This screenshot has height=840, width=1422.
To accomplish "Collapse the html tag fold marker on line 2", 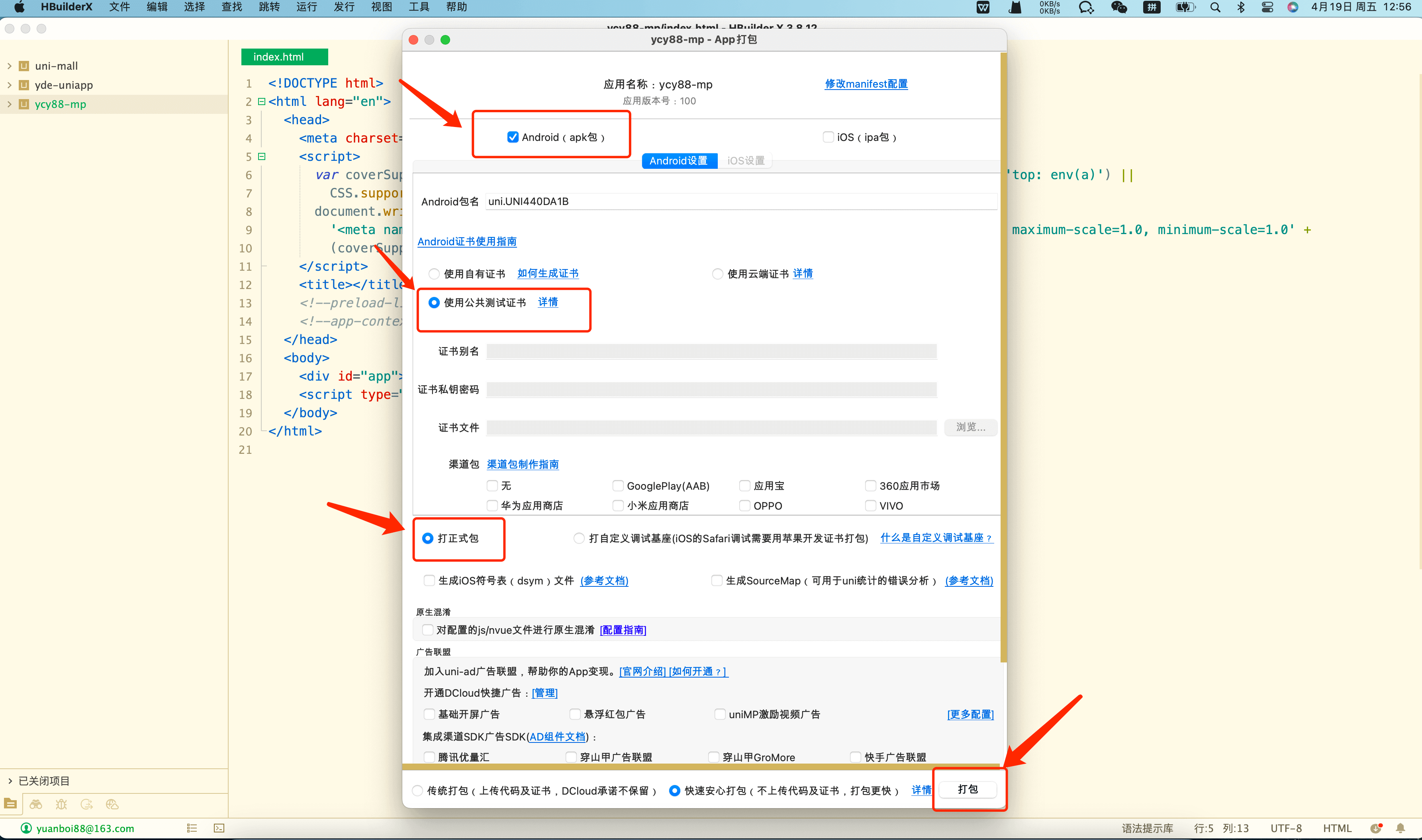I will (x=262, y=102).
